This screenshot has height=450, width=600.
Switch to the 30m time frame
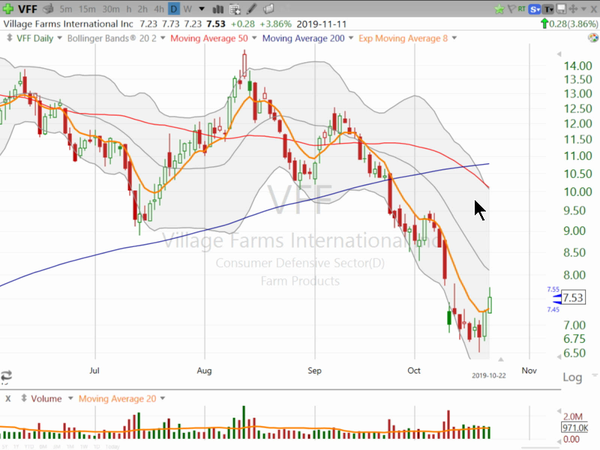click(111, 9)
